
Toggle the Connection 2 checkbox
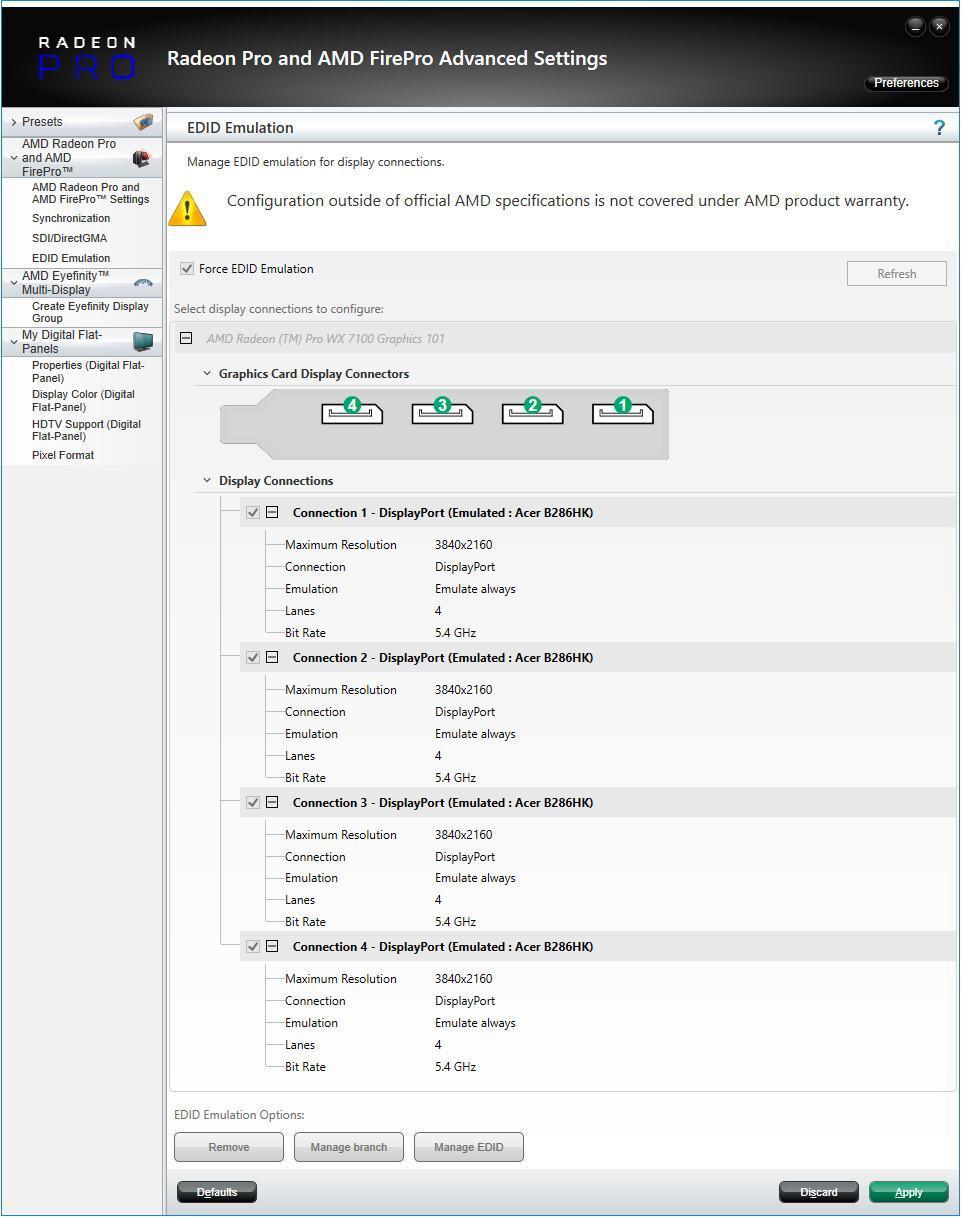click(253, 658)
